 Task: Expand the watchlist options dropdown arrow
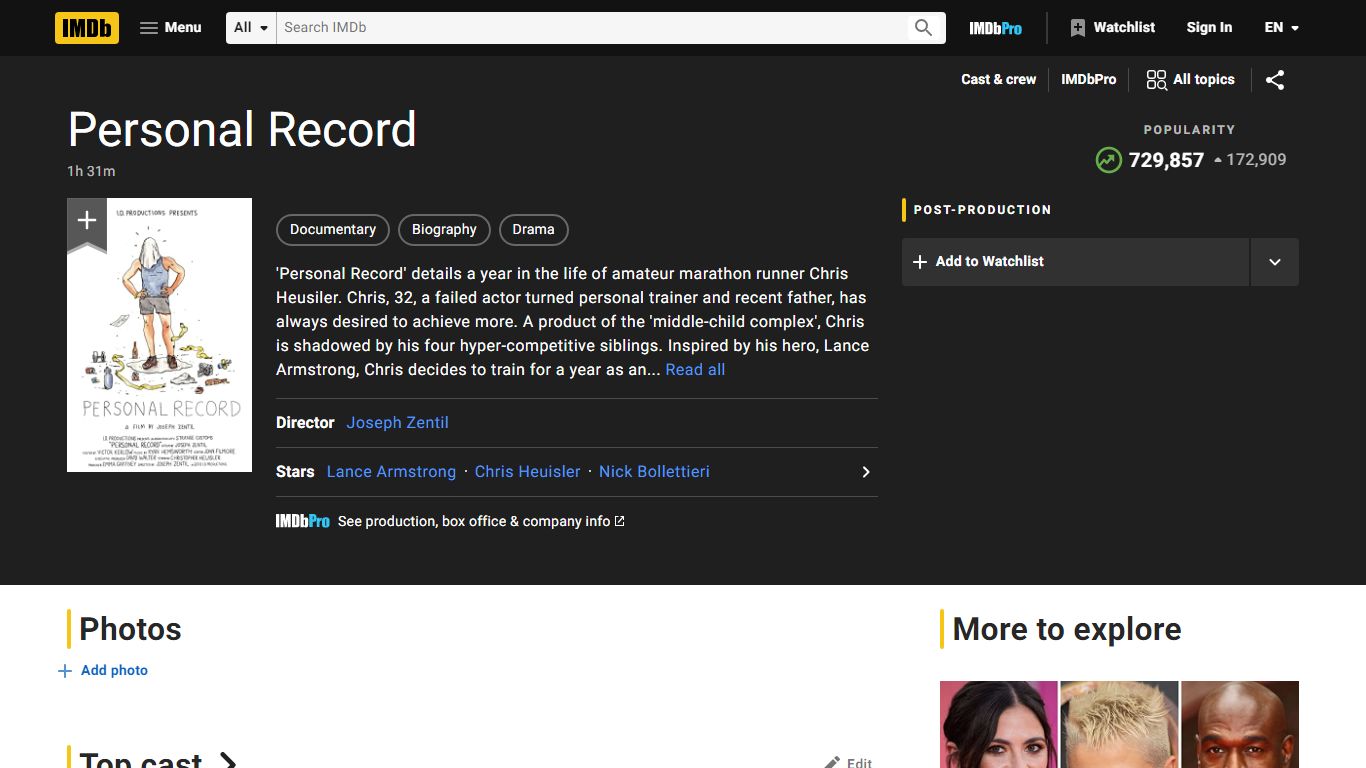1275,262
